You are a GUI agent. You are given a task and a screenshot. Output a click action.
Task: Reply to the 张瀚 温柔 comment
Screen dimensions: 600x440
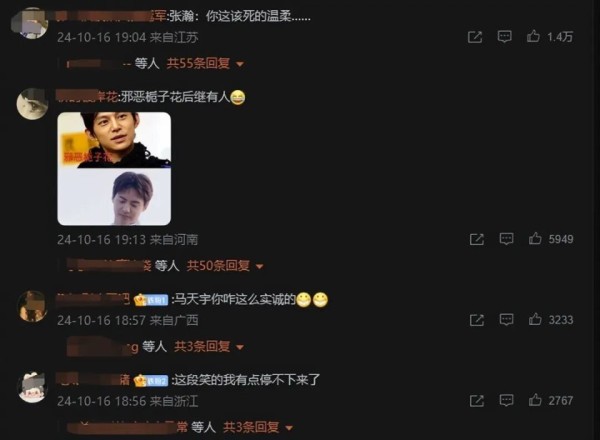point(504,37)
